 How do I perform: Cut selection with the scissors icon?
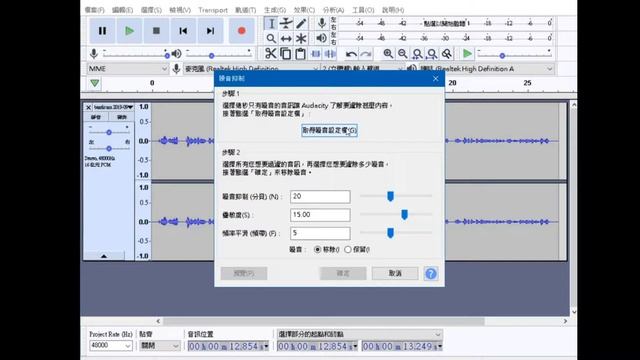coord(270,53)
